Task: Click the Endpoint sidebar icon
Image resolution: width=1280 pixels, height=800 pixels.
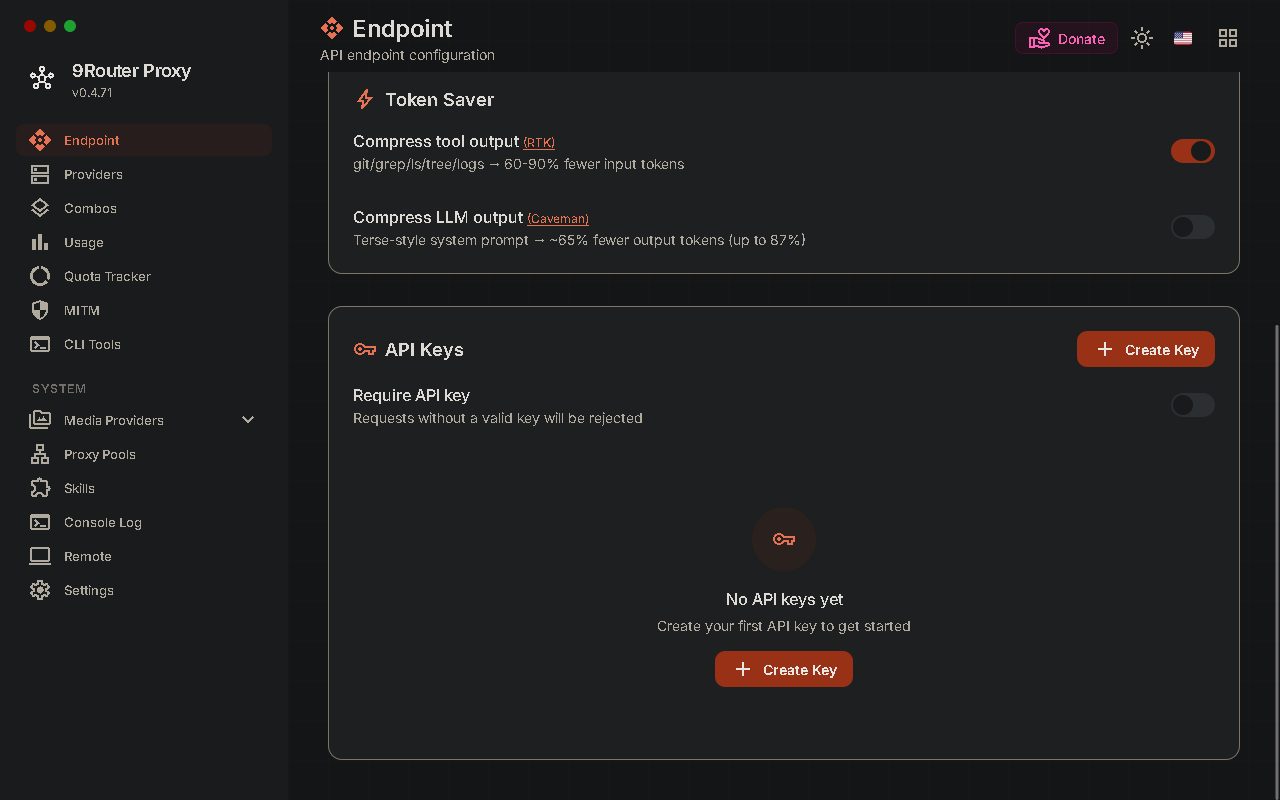Action: pyautogui.click(x=40, y=140)
